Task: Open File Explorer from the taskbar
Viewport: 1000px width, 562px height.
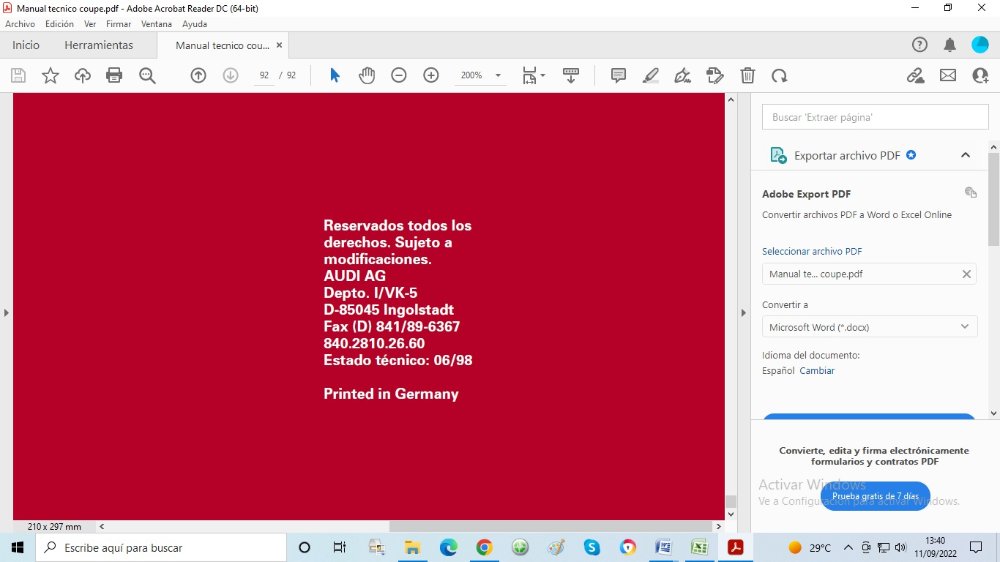Action: [x=413, y=547]
